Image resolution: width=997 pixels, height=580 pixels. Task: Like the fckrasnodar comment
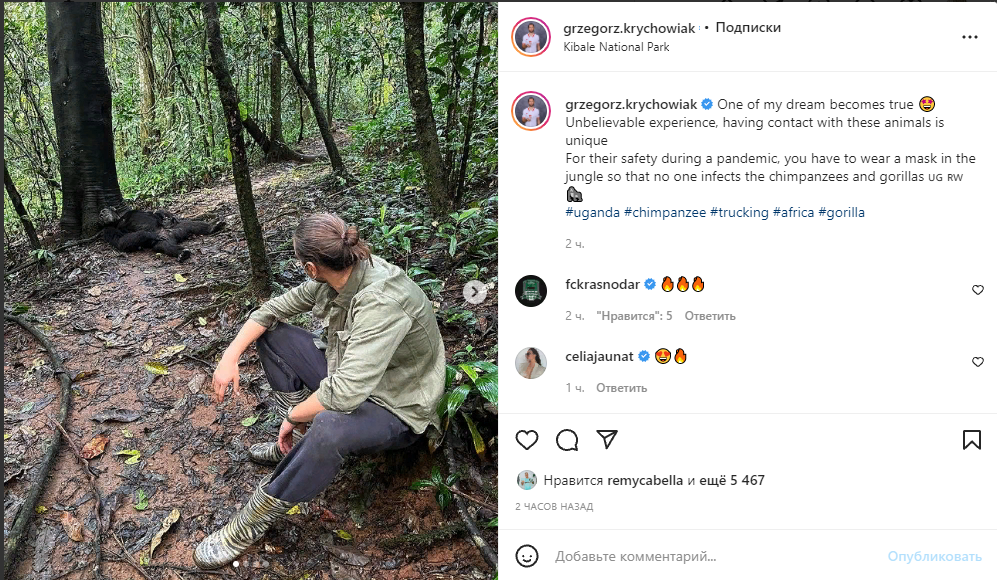point(978,290)
